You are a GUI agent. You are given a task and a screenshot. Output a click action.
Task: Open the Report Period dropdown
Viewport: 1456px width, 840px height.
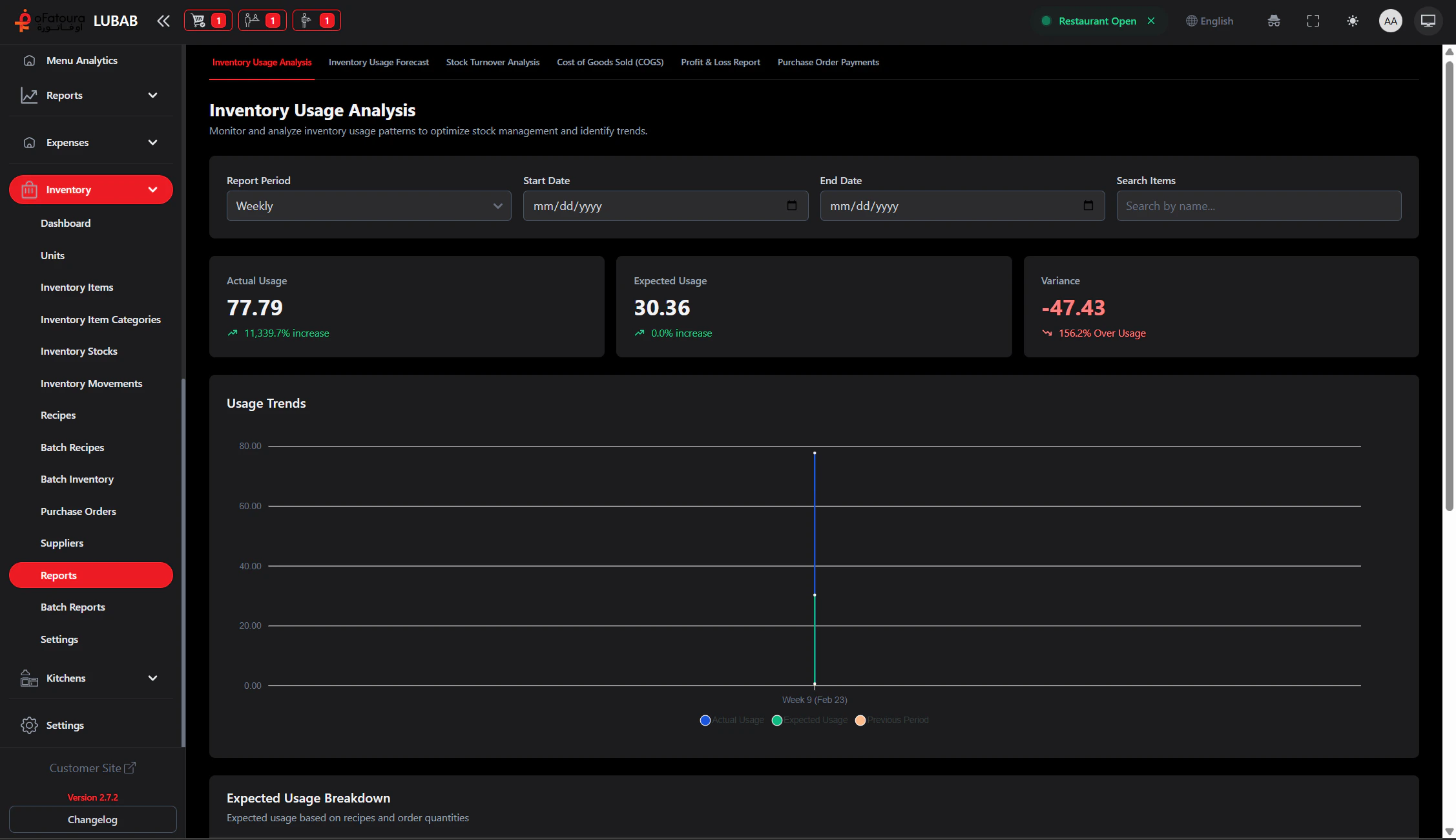pos(368,205)
